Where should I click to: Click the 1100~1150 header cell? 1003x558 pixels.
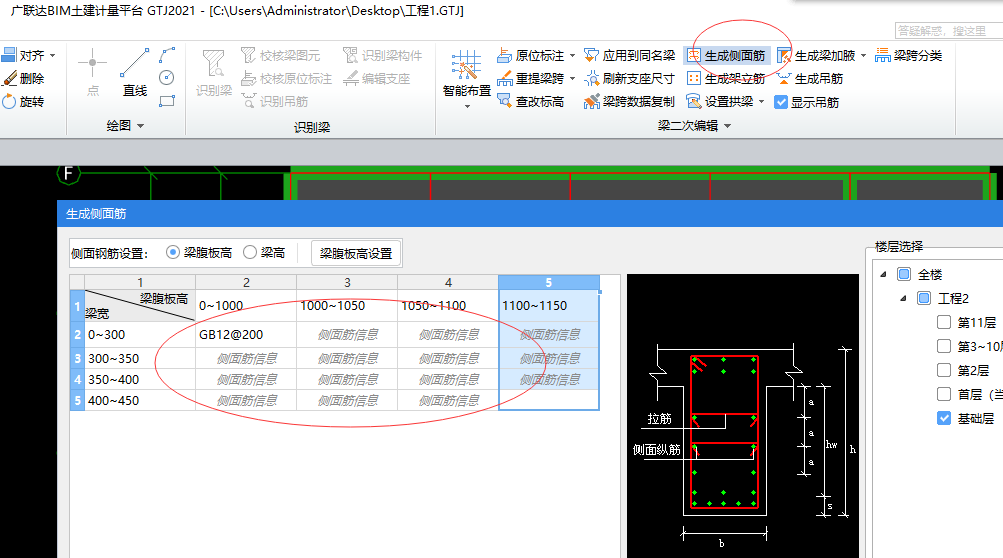pos(549,306)
